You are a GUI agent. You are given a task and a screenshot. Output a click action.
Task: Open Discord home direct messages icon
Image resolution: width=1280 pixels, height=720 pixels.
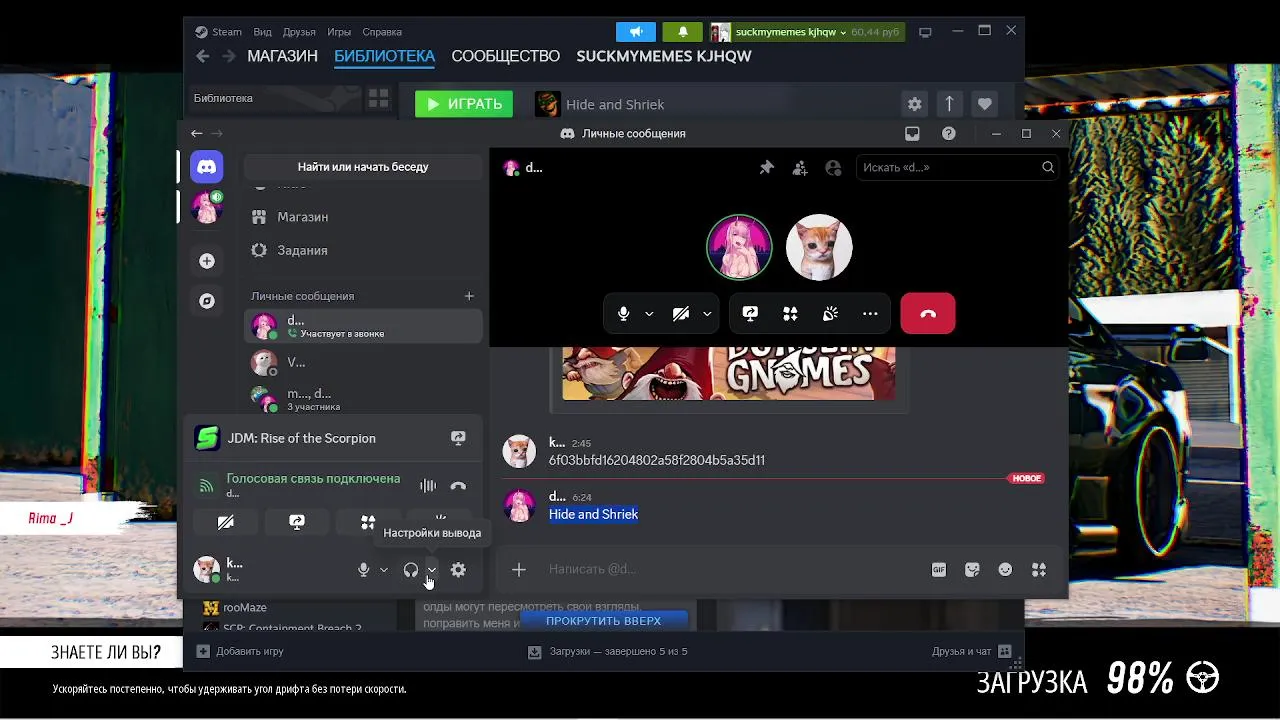207,167
